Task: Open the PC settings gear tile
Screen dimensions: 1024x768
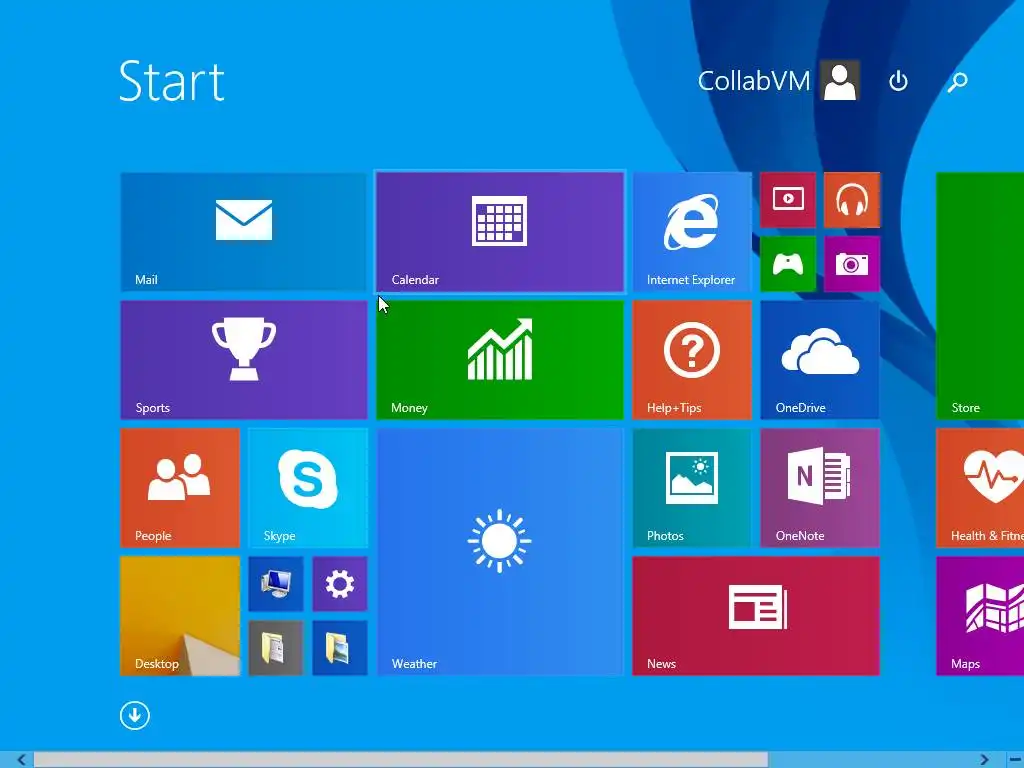Action: tap(340, 583)
